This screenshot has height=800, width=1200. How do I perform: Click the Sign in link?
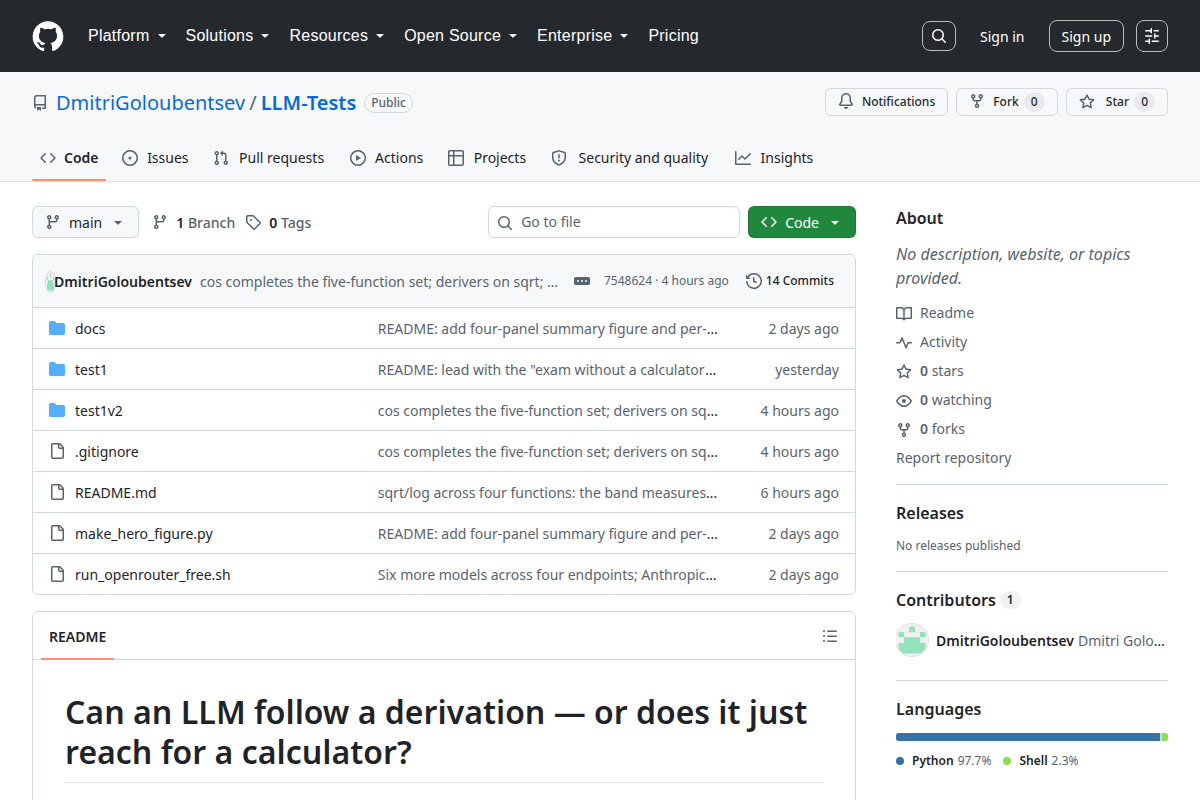click(1002, 37)
